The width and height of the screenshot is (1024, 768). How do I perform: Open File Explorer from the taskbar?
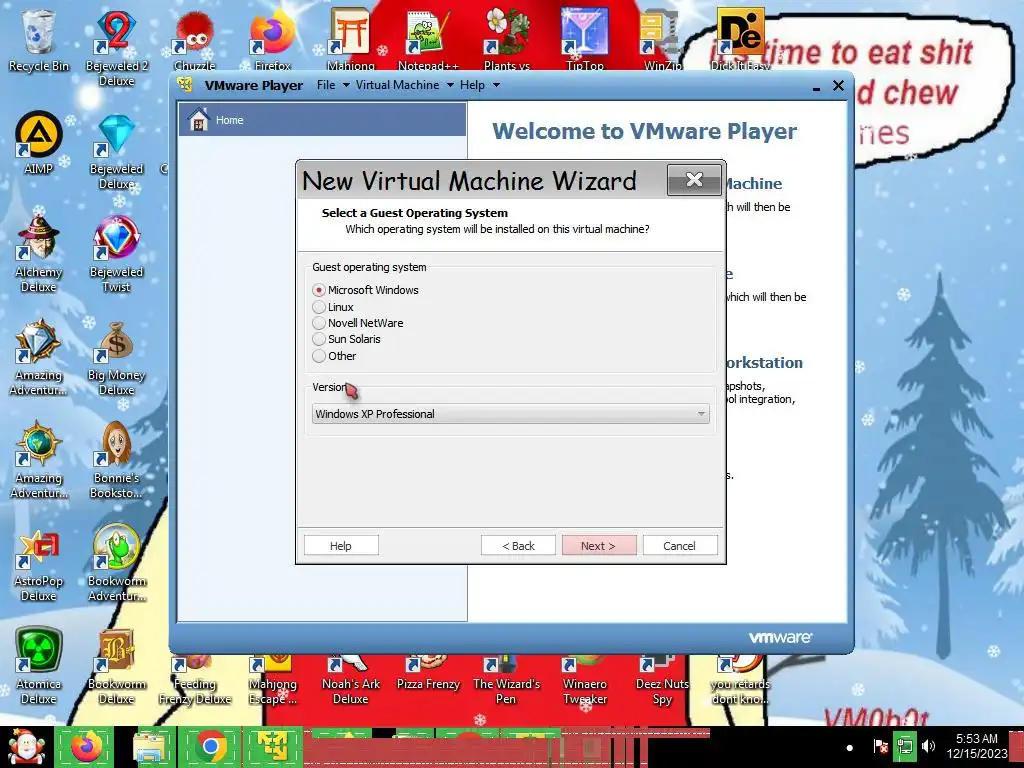(150, 747)
